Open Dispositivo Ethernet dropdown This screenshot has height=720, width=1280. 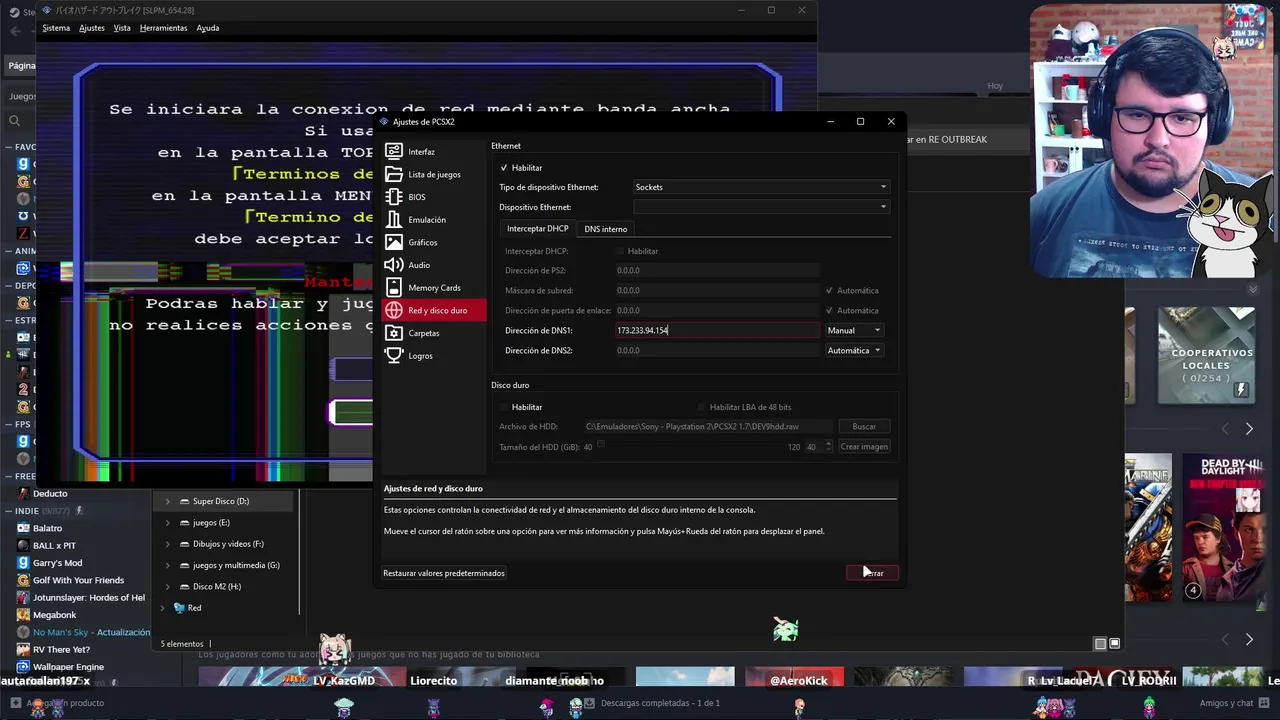(761, 207)
